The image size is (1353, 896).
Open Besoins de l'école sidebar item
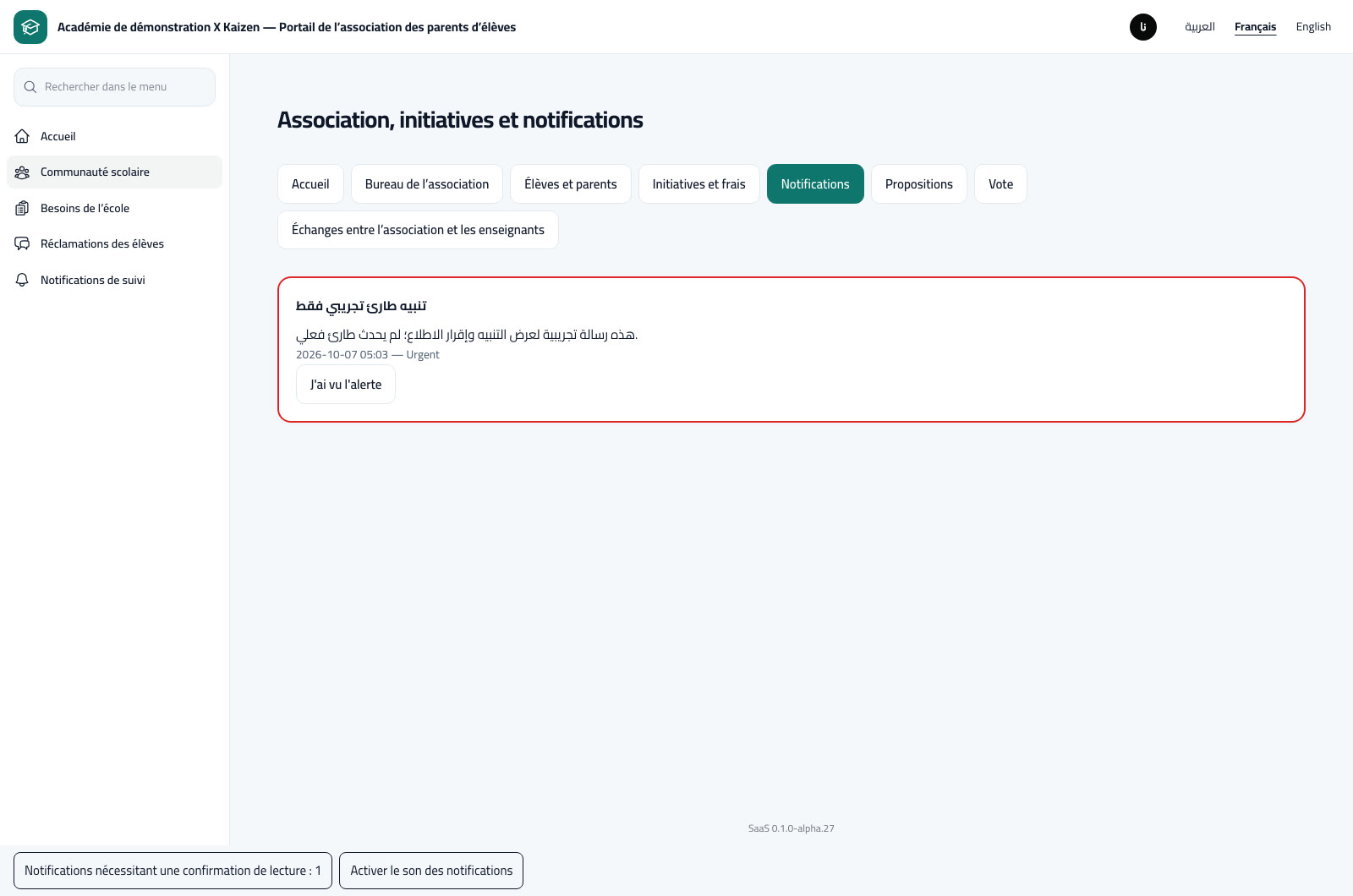click(x=114, y=208)
